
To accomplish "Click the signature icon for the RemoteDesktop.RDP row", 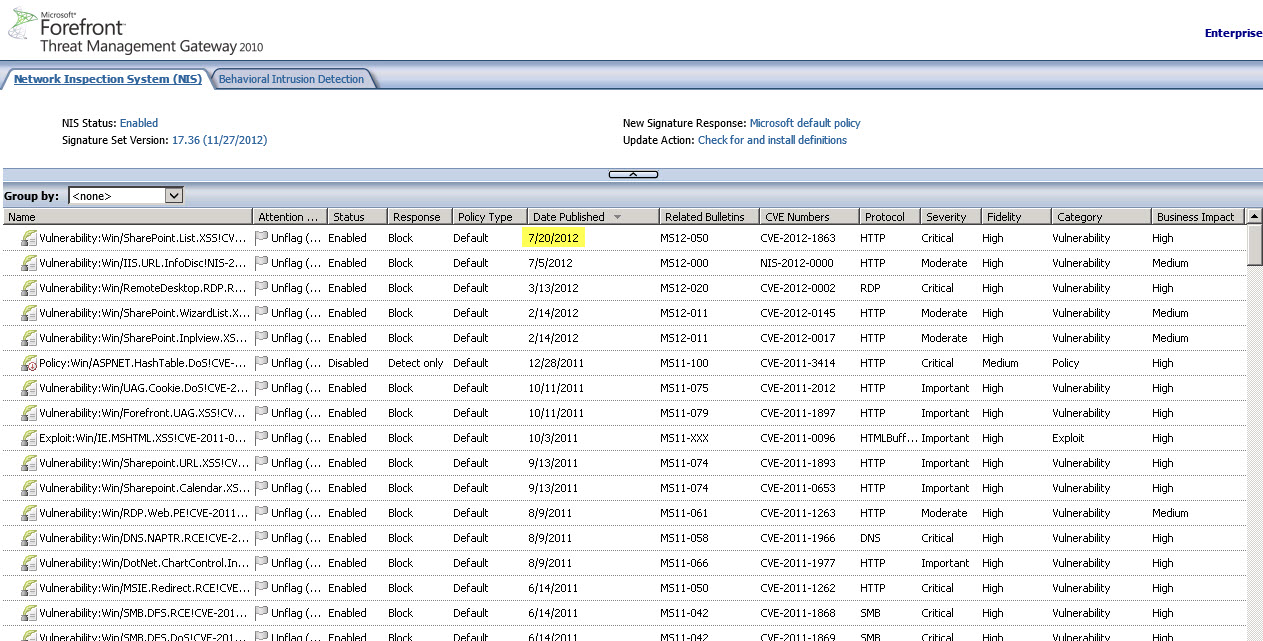I will (x=29, y=288).
